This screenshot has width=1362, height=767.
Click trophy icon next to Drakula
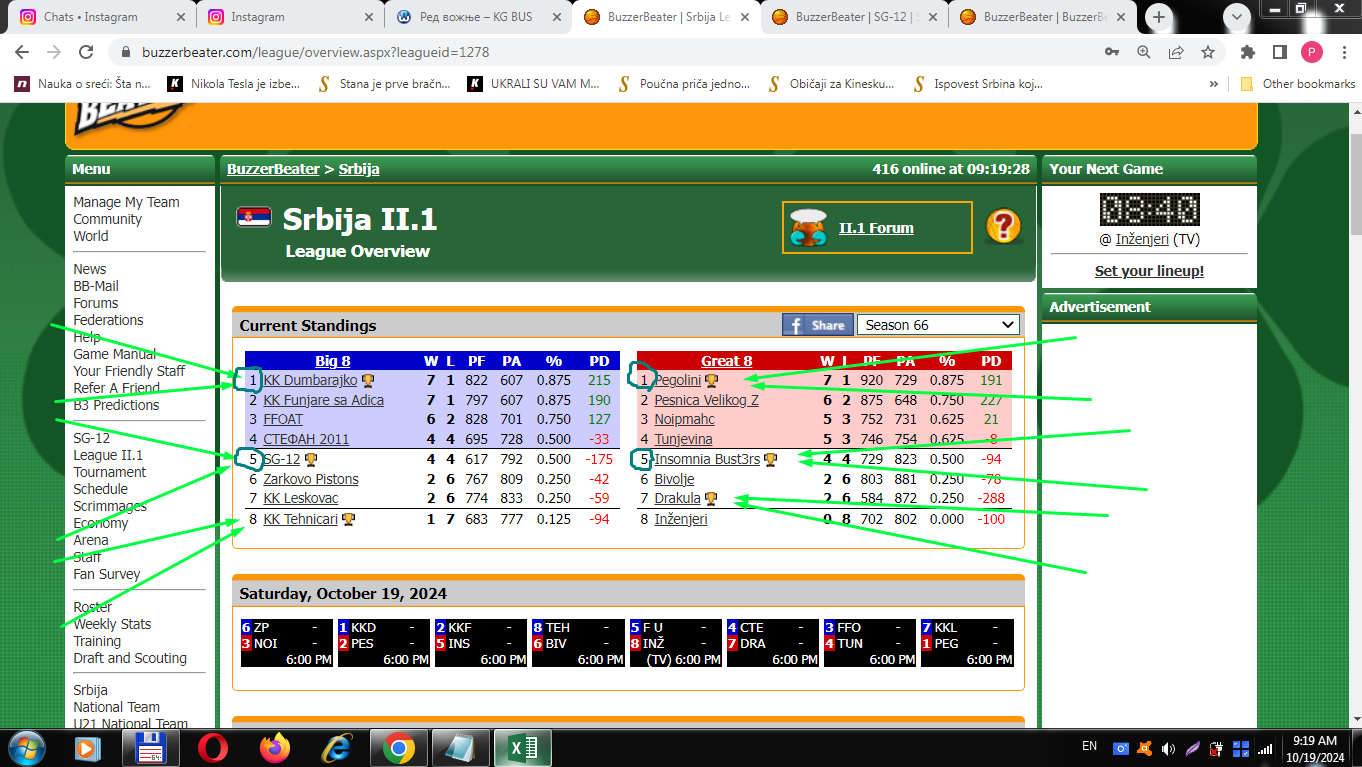pos(710,499)
